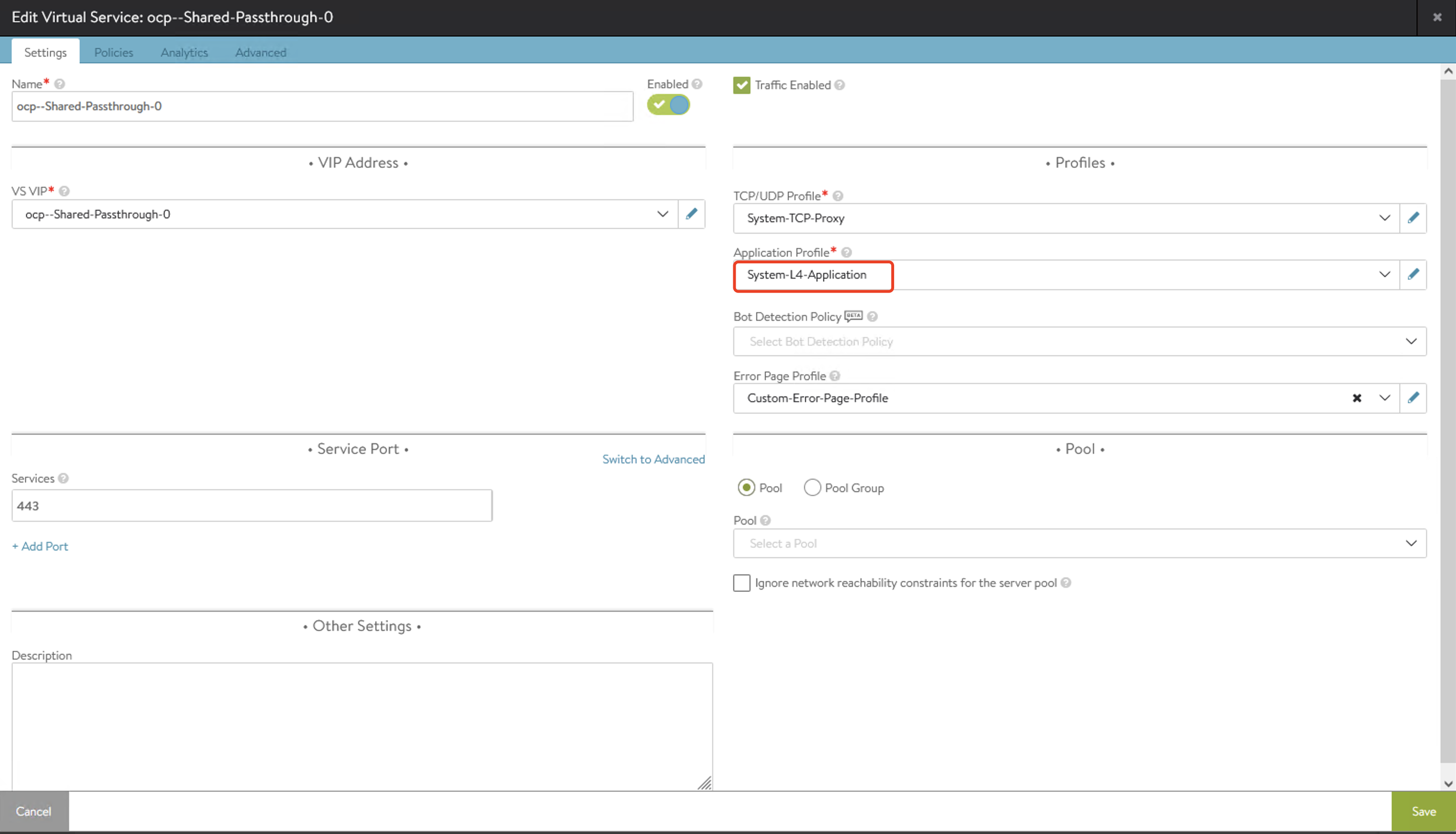Expand the Bot Detection Policy dropdown

point(1079,342)
